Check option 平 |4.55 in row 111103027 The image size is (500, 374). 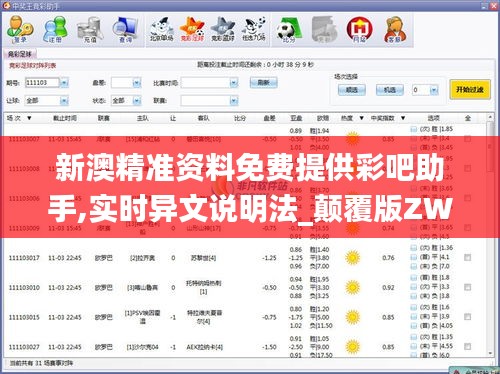pyautogui.click(x=414, y=346)
